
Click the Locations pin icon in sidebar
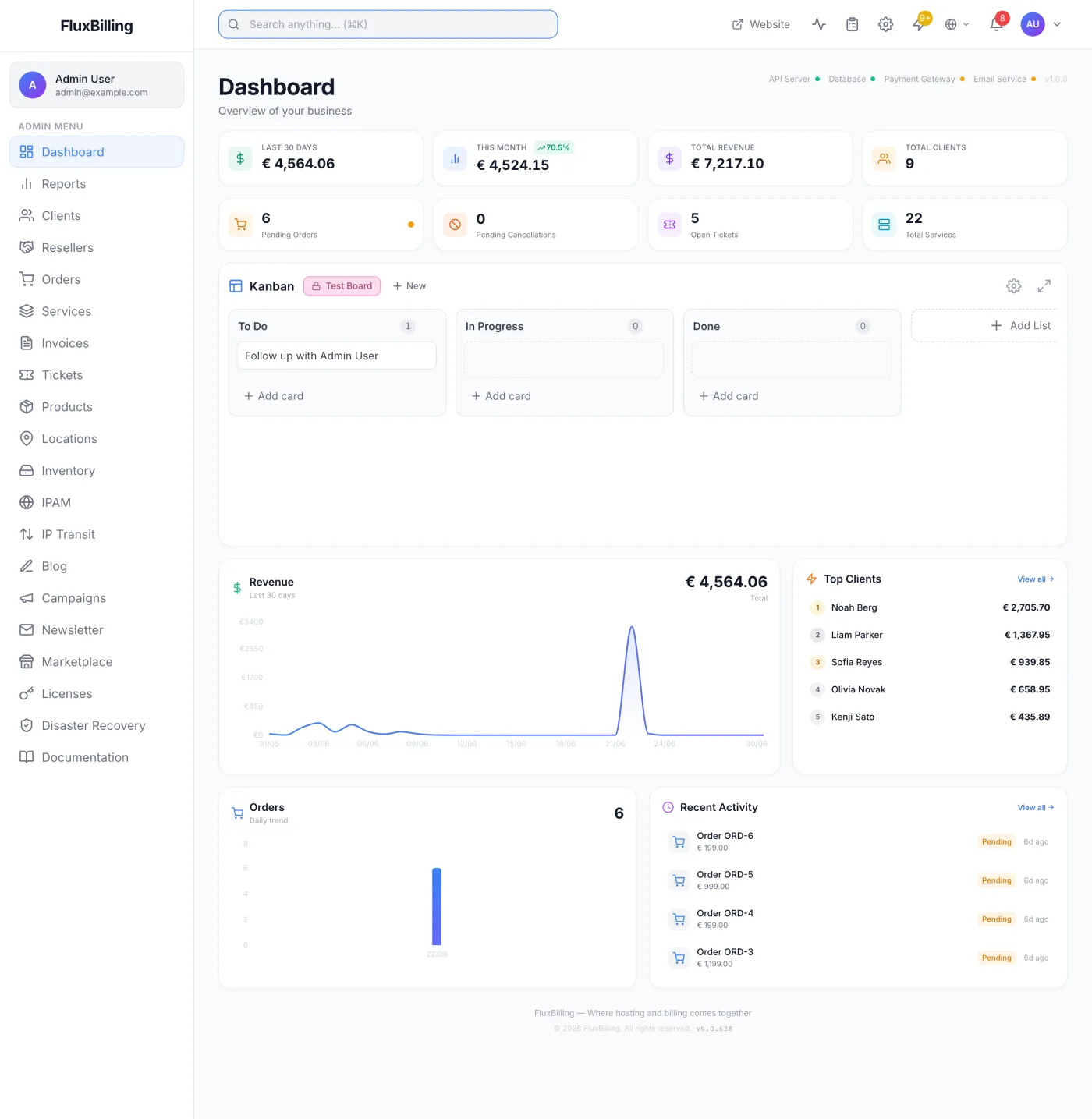pos(27,439)
